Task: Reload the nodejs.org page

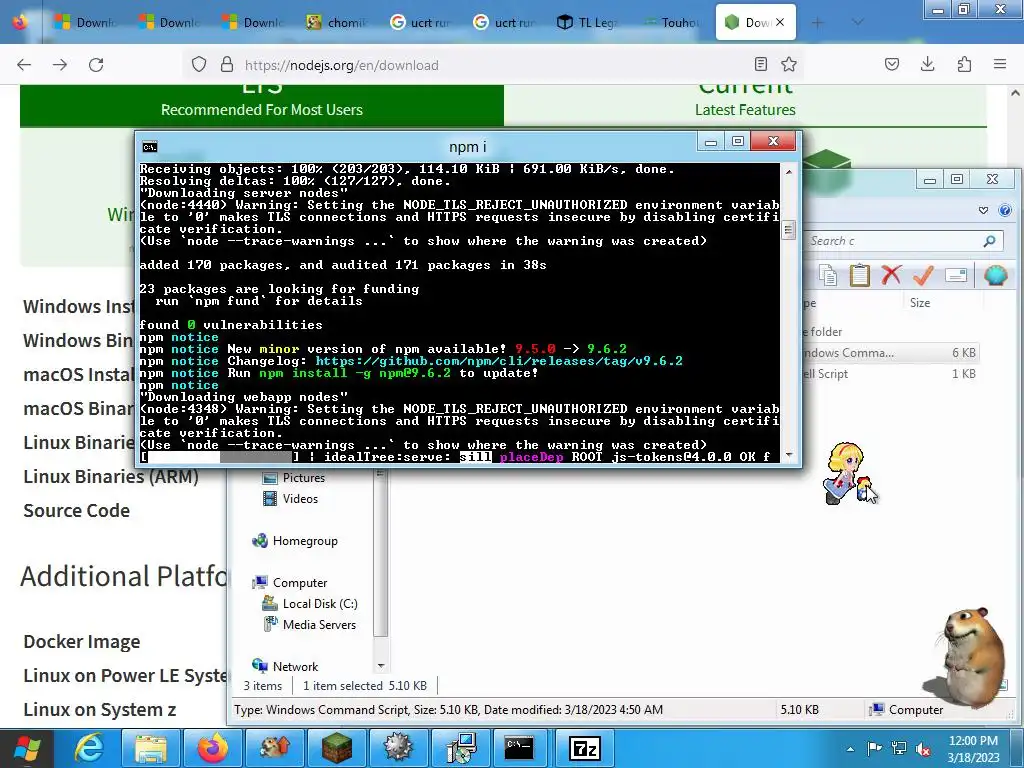Action: [96, 65]
